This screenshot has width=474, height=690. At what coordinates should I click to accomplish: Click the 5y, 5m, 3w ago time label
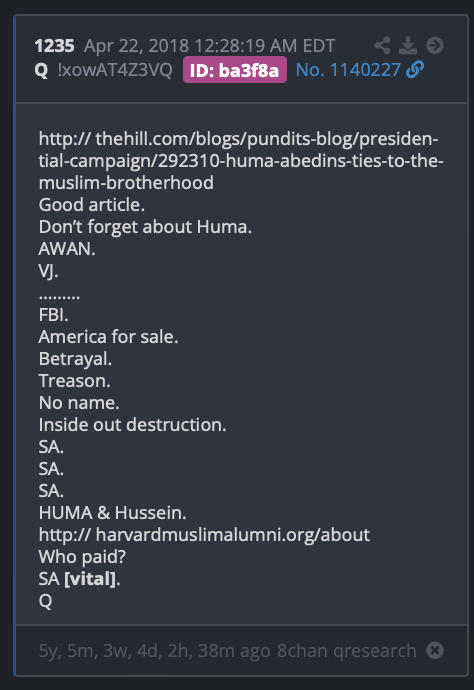click(x=154, y=650)
